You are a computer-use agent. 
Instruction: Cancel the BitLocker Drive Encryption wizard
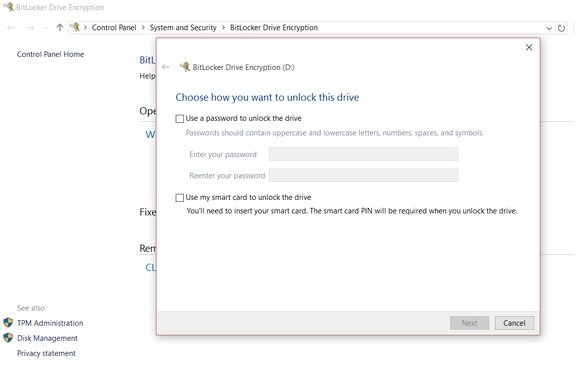[514, 323]
